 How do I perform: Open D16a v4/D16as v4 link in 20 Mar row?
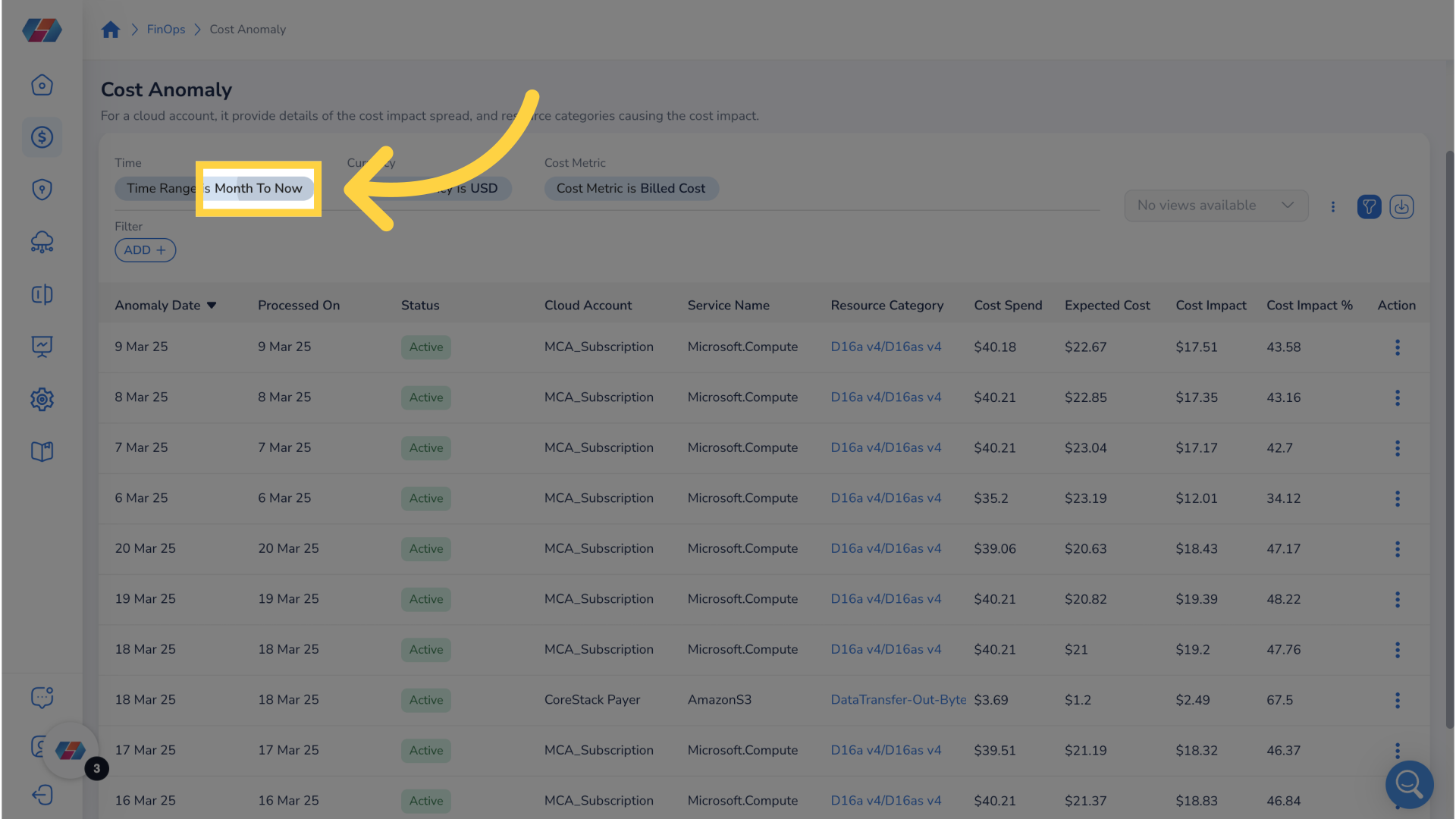pyautogui.click(x=886, y=548)
